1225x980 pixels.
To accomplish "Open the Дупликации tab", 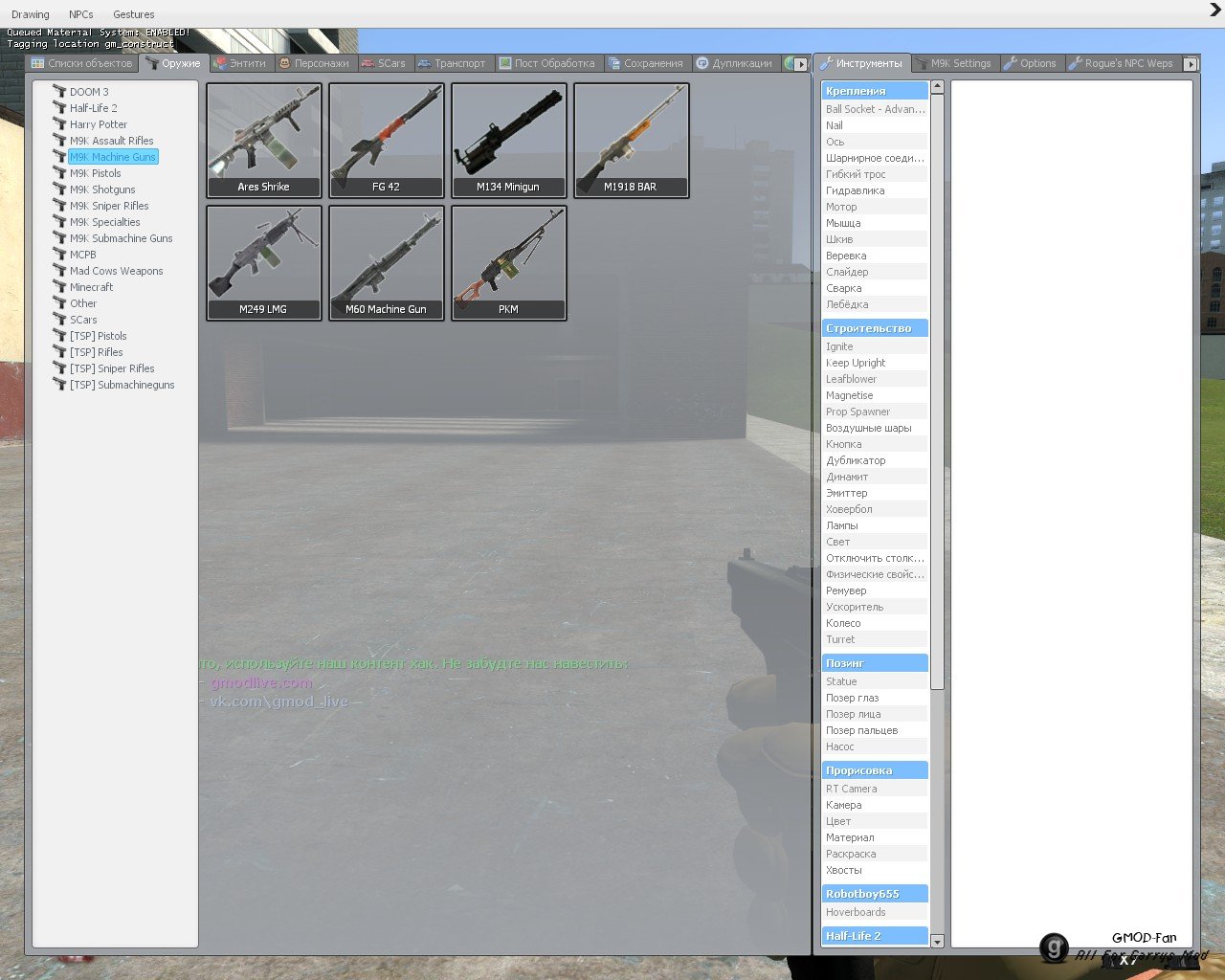I will (x=735, y=63).
